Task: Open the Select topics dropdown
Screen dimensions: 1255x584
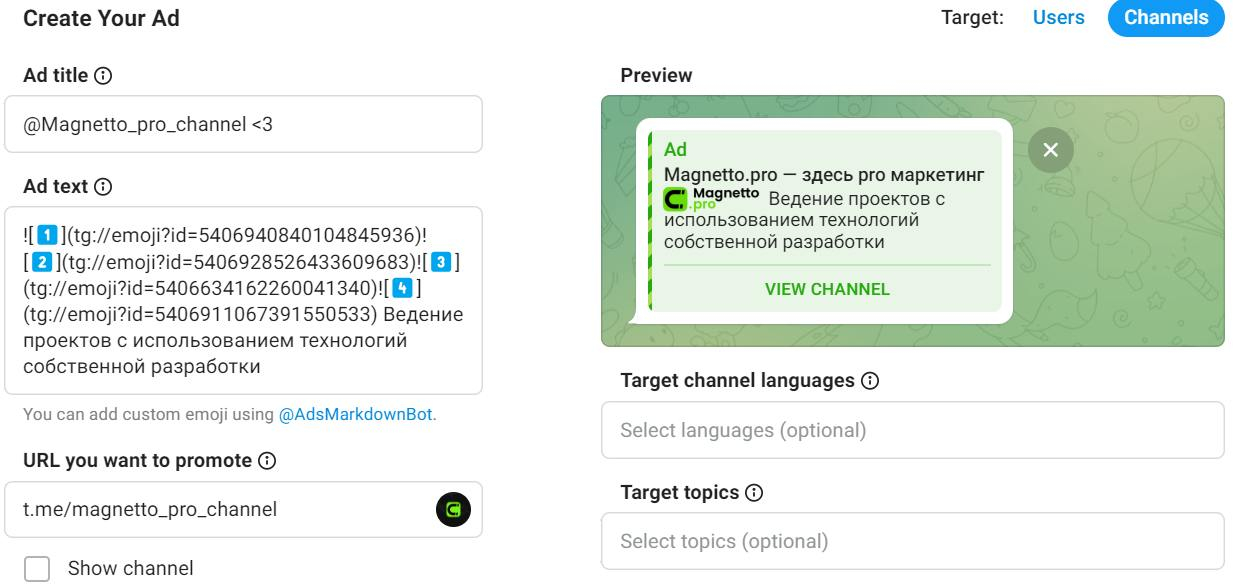Action: (912, 541)
